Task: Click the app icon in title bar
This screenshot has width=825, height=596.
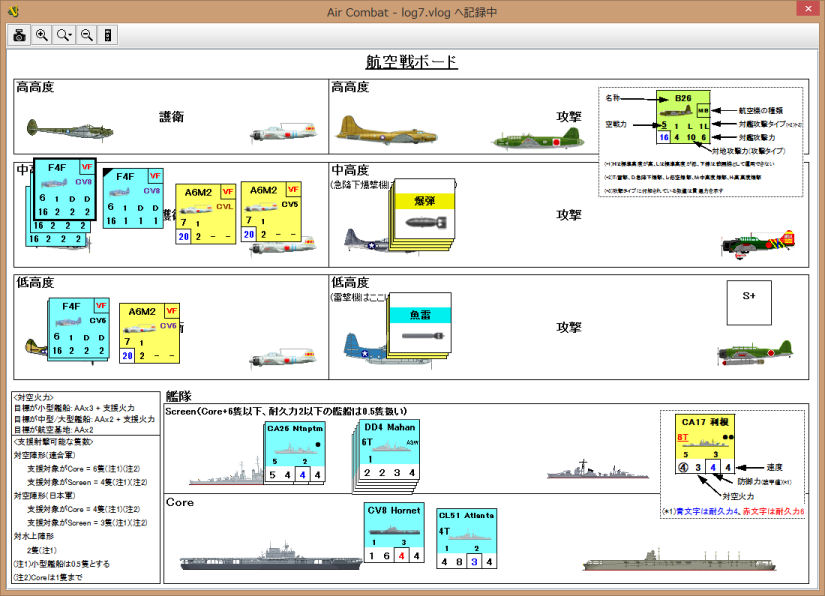Action: (14, 11)
